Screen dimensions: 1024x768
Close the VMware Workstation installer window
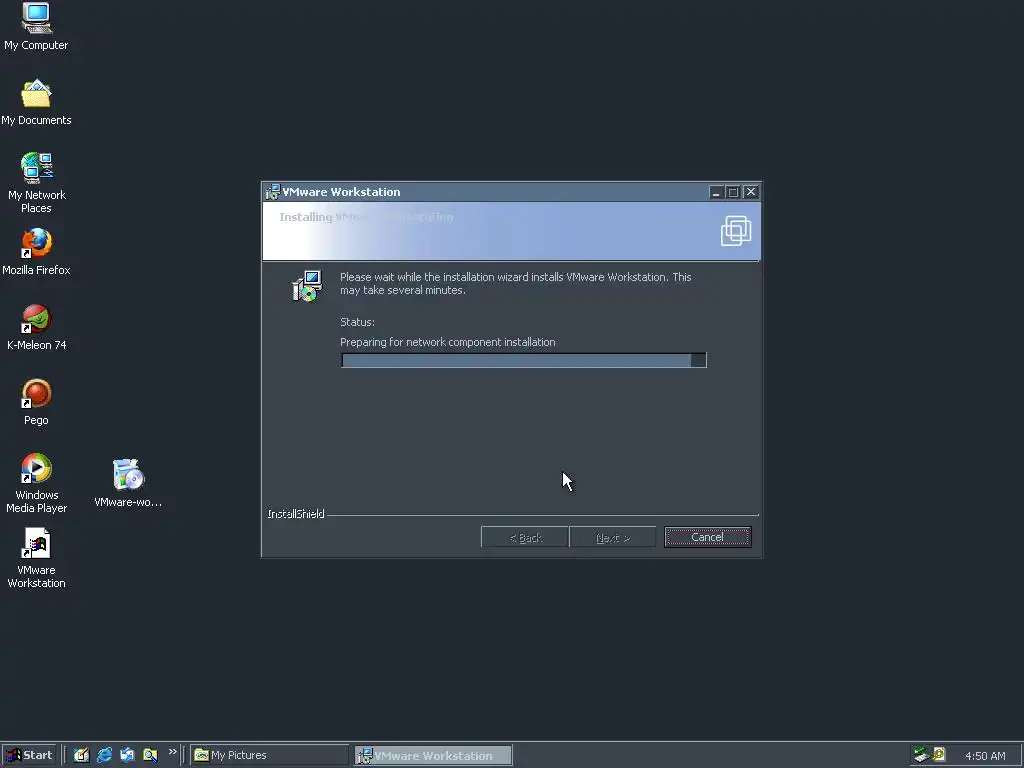(751, 192)
